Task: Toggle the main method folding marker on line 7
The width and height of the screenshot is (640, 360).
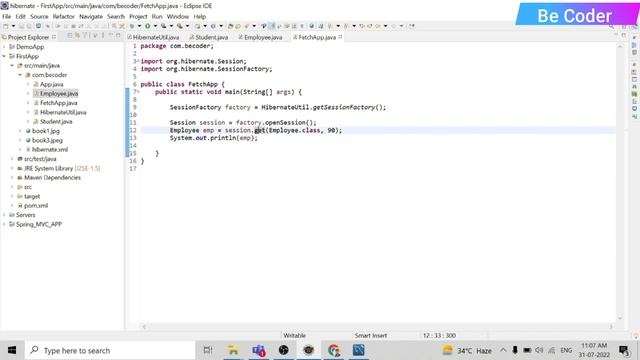Action: 138,92
